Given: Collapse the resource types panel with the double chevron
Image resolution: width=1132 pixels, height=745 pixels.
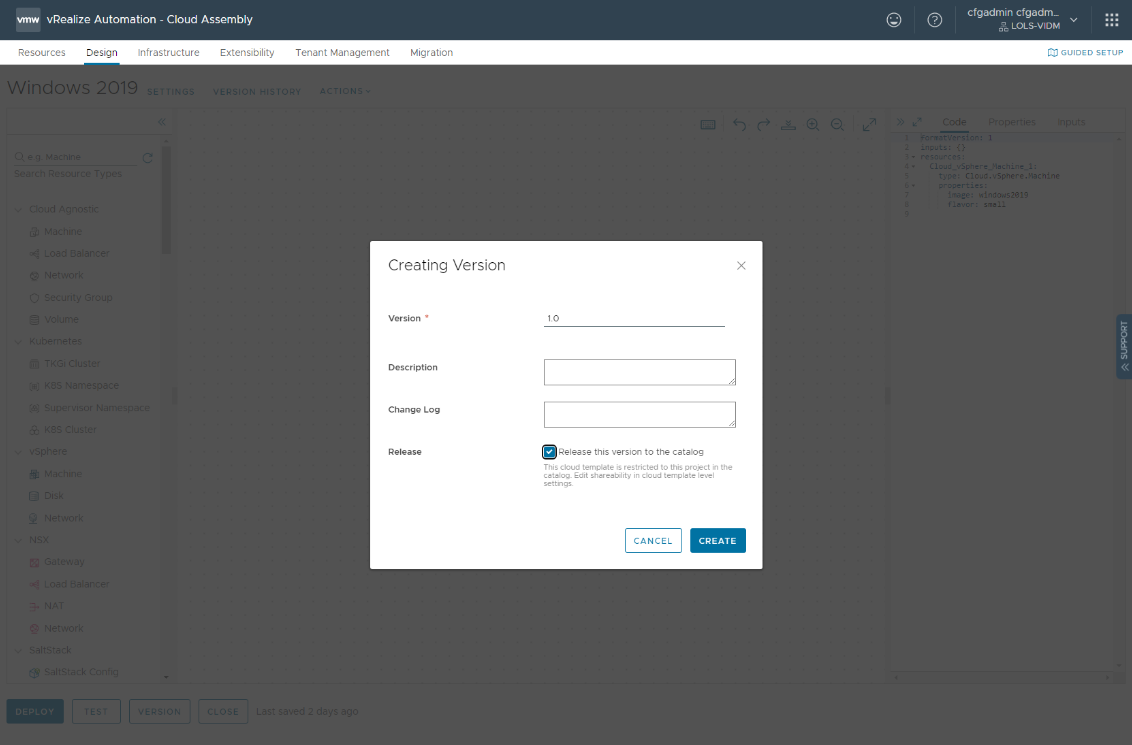Looking at the screenshot, I should [x=162, y=122].
